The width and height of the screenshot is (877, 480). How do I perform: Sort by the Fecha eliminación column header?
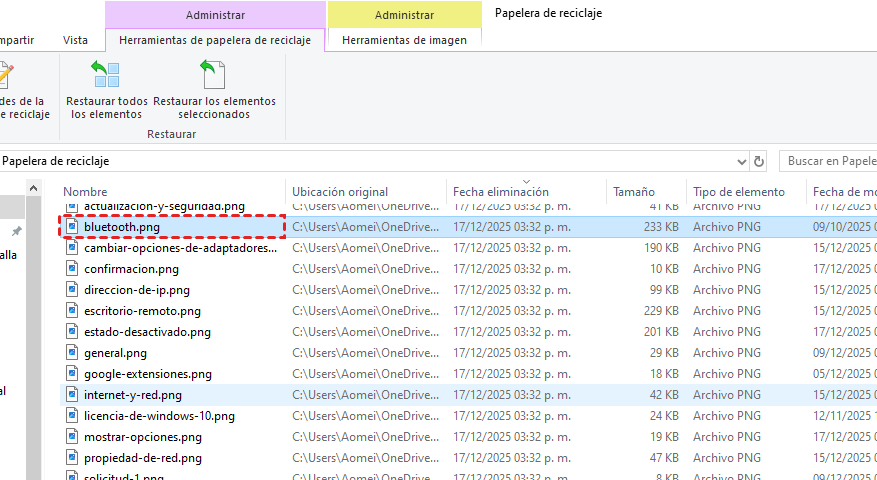[501, 192]
